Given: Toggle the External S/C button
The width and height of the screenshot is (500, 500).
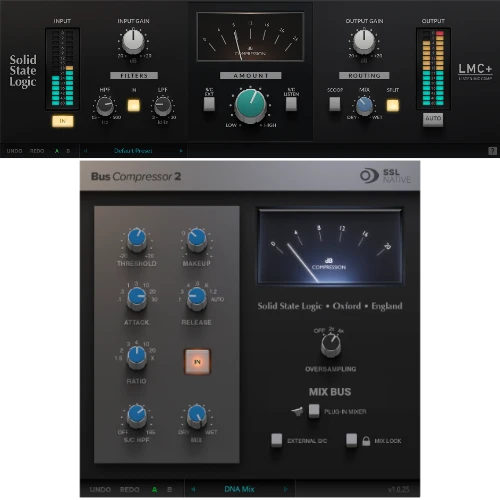Looking at the screenshot, I should coord(277,440).
